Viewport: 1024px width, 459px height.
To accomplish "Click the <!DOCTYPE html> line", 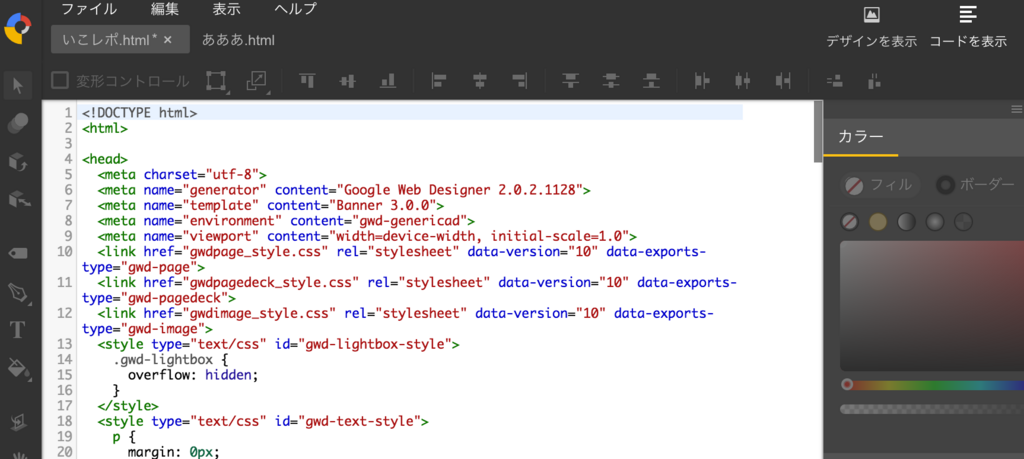I will tap(412, 113).
